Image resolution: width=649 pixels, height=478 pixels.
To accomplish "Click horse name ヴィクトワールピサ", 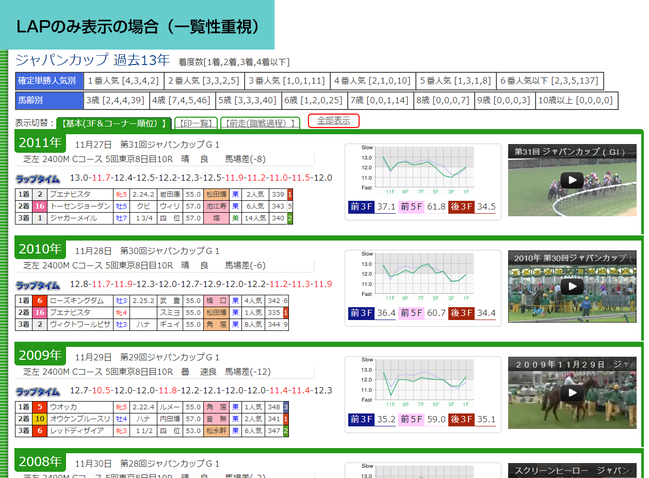I will [80, 324].
